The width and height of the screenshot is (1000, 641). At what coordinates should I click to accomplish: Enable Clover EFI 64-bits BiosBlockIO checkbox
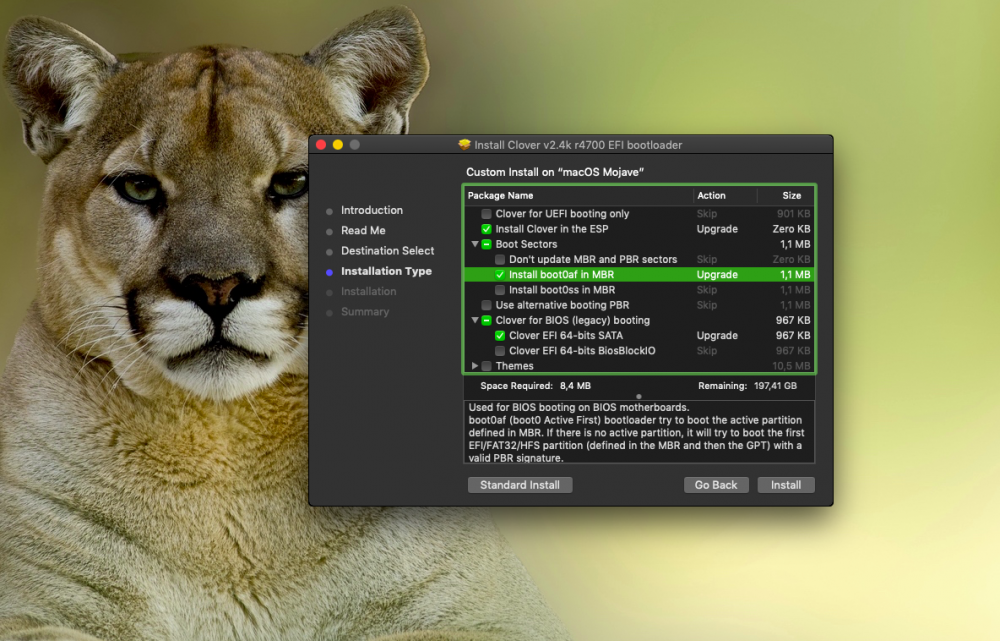coord(500,351)
